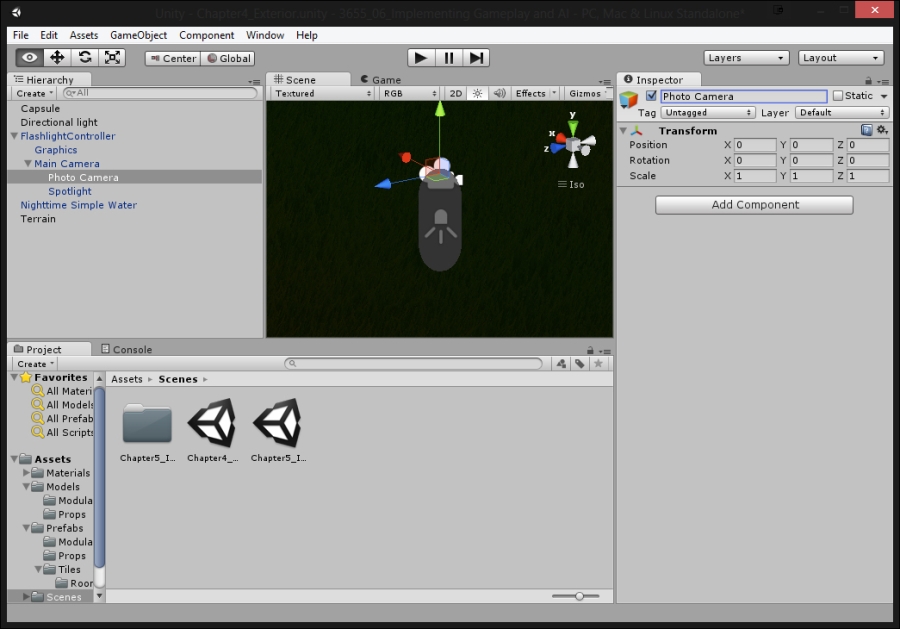This screenshot has height=629, width=900.
Task: Click the Position X field
Action: (755, 145)
